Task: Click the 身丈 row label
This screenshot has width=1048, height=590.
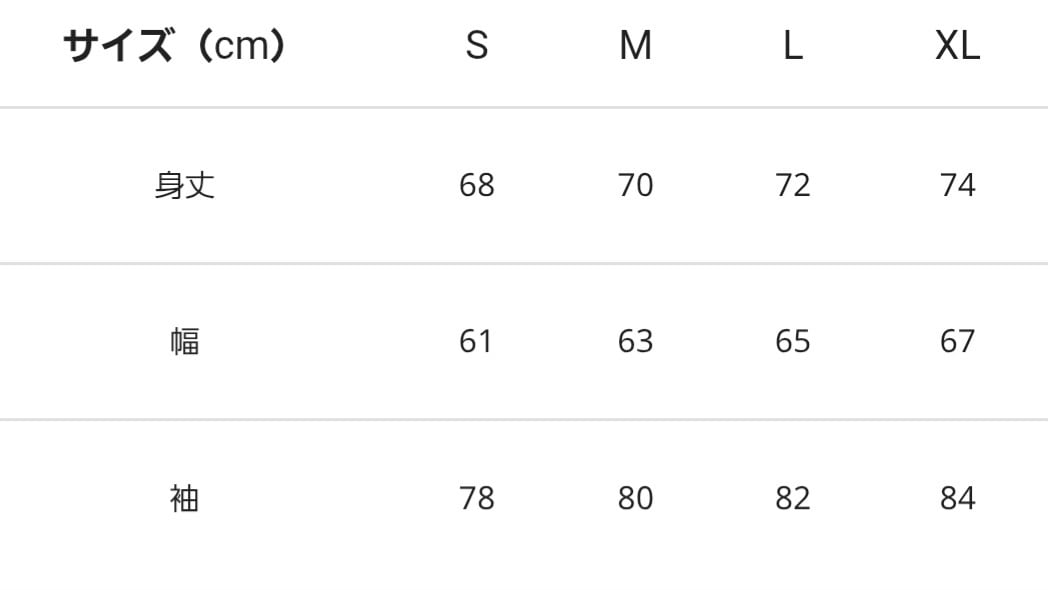Action: coord(185,185)
